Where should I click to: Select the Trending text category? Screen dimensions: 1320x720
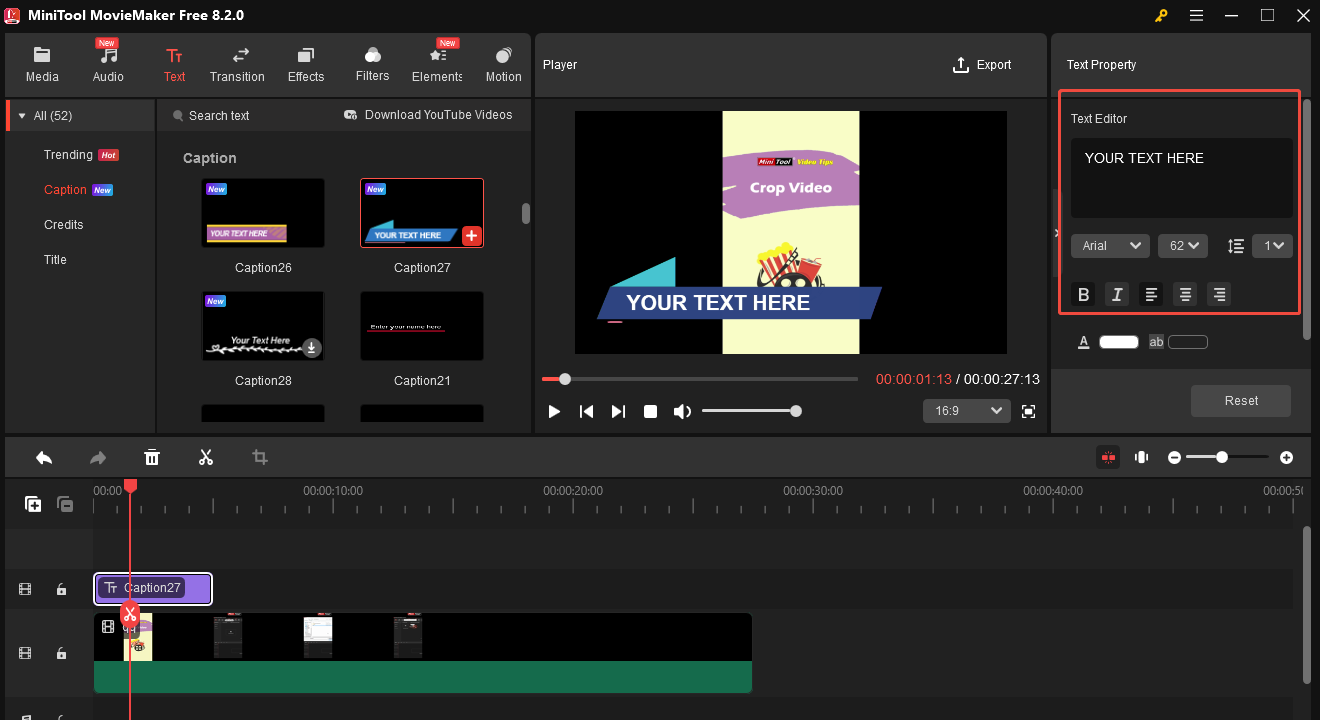coord(68,155)
